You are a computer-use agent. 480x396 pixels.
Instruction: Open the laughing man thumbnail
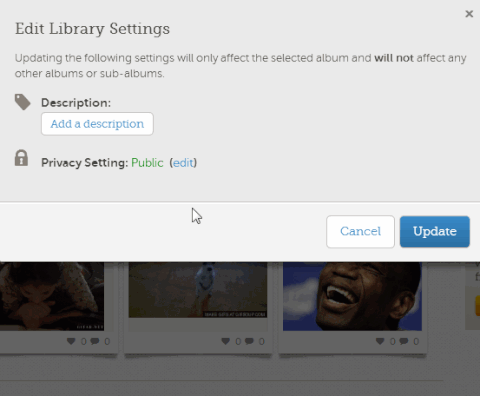(352, 296)
